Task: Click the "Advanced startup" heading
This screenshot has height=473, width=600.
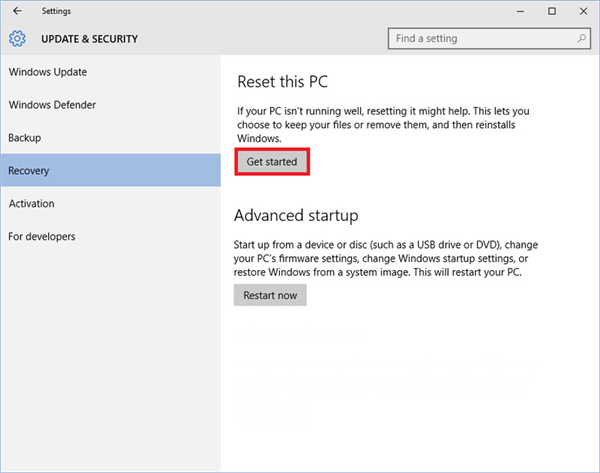Action: 296,215
